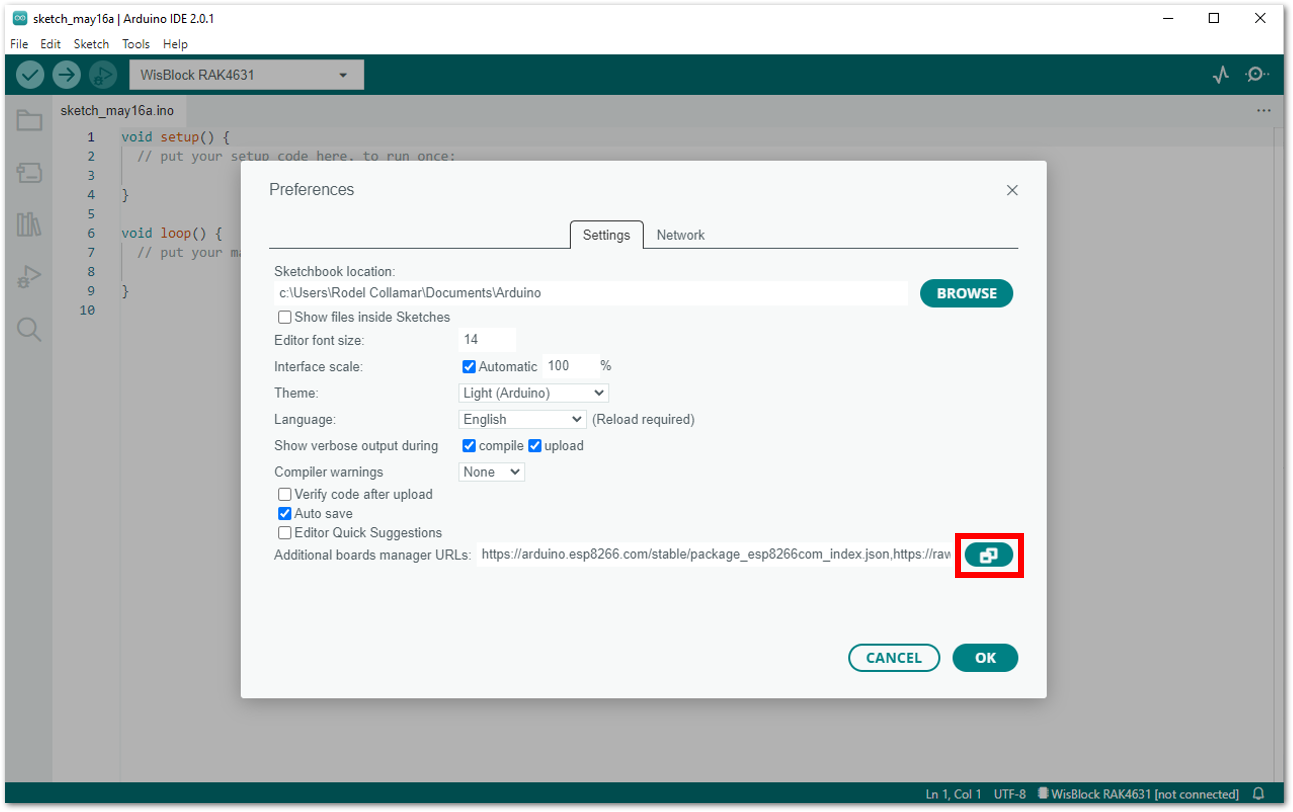The width and height of the screenshot is (1293, 812).
Task: Open the editor tab more options ellipsis
Action: (1264, 111)
